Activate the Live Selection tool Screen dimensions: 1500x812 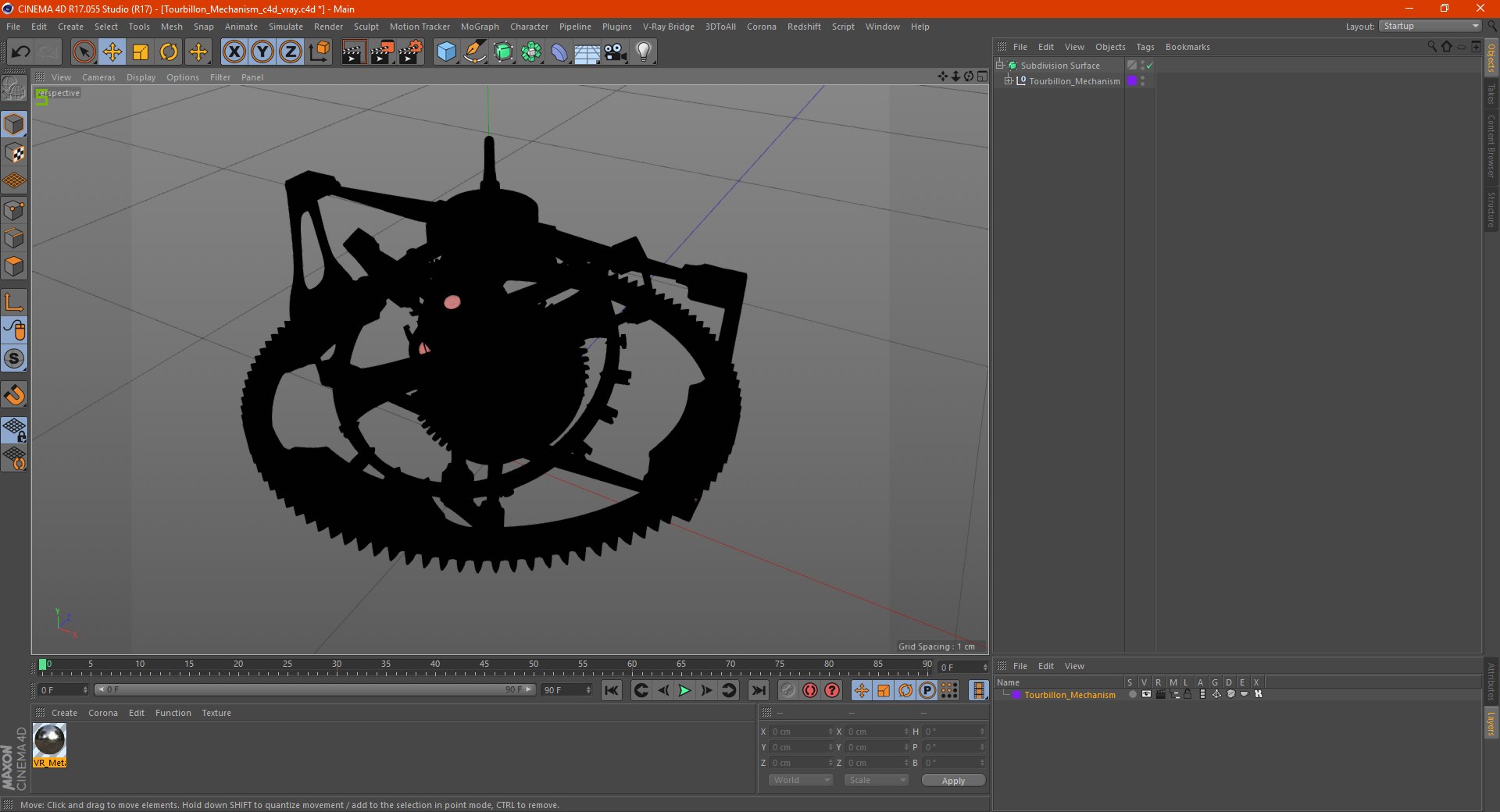[x=84, y=52]
